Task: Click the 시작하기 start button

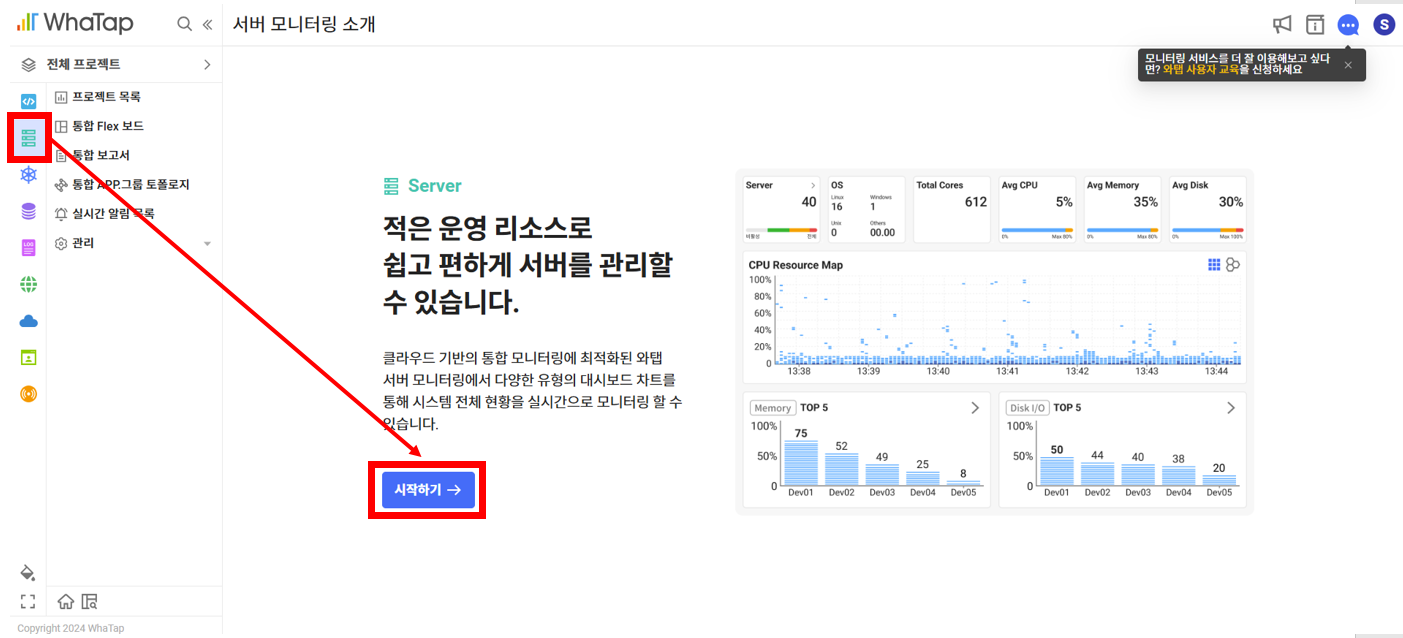Action: click(428, 490)
